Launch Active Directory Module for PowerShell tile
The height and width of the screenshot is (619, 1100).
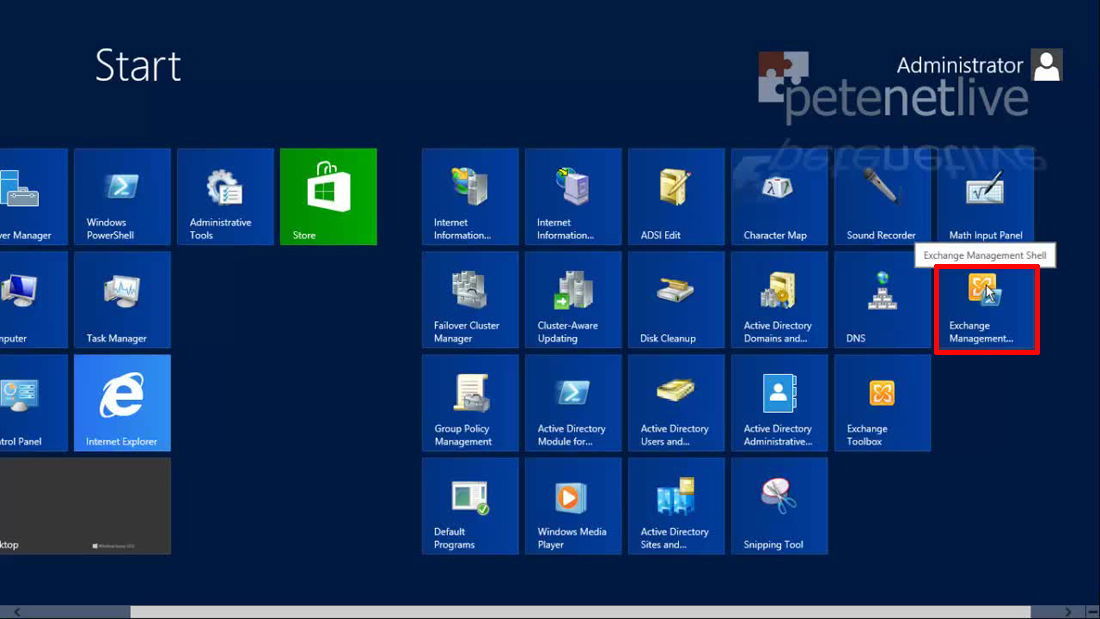coord(573,403)
